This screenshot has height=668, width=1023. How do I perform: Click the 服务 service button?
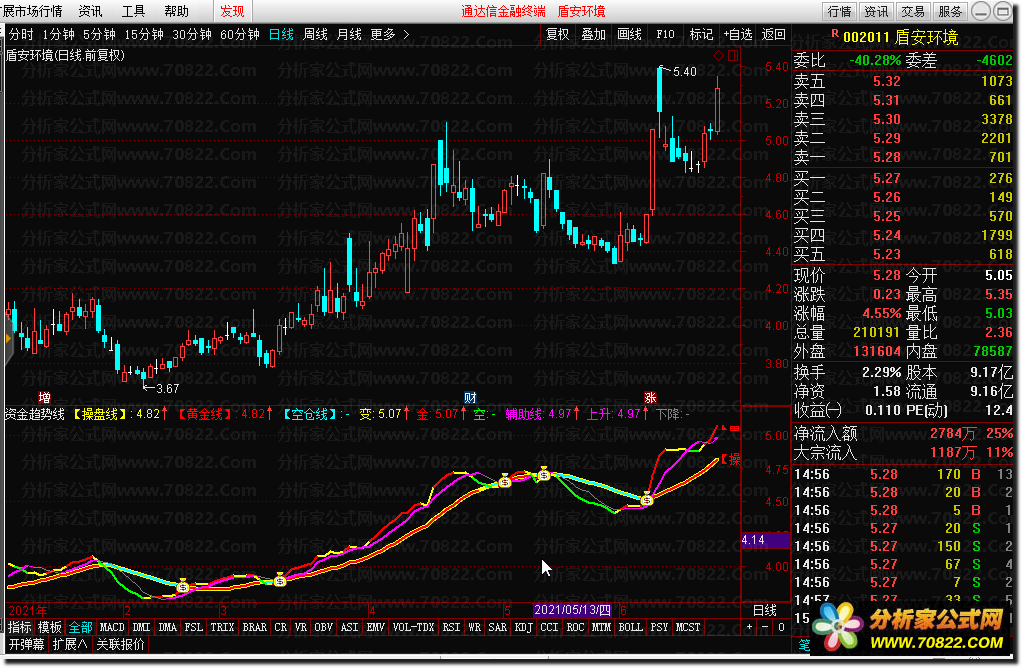[x=950, y=11]
